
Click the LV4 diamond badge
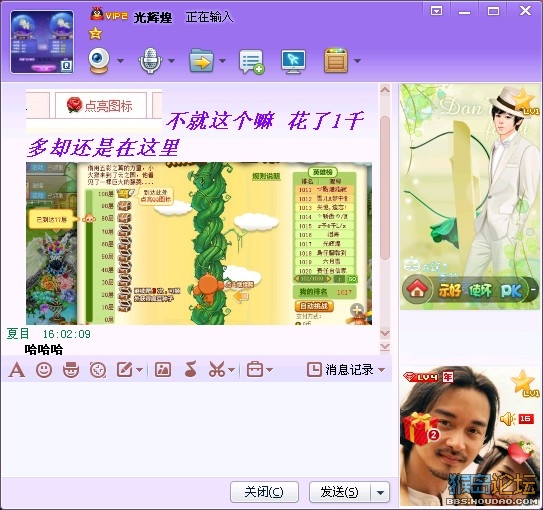(421, 377)
